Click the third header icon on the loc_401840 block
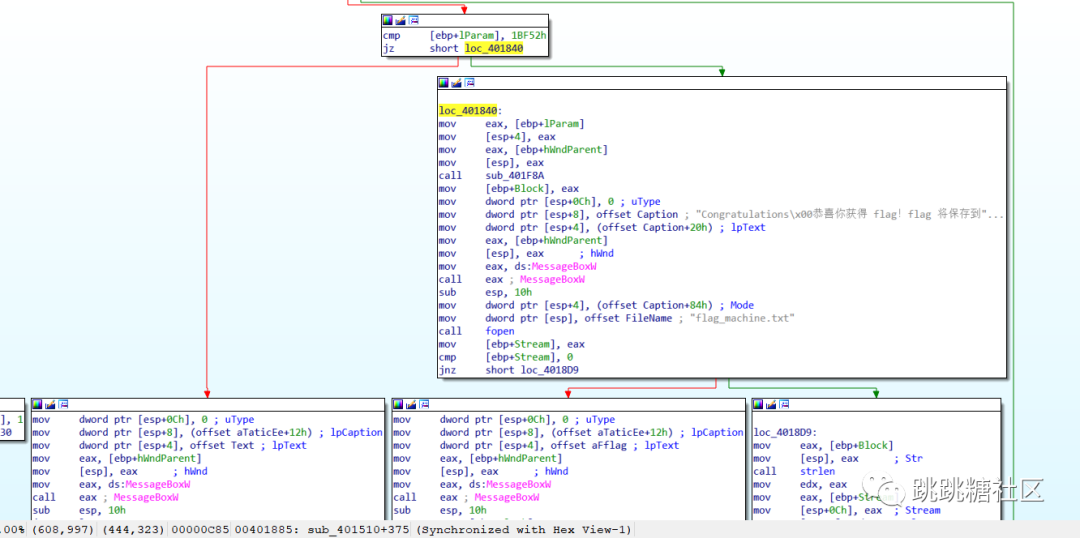The image size is (1080, 538). point(469,83)
